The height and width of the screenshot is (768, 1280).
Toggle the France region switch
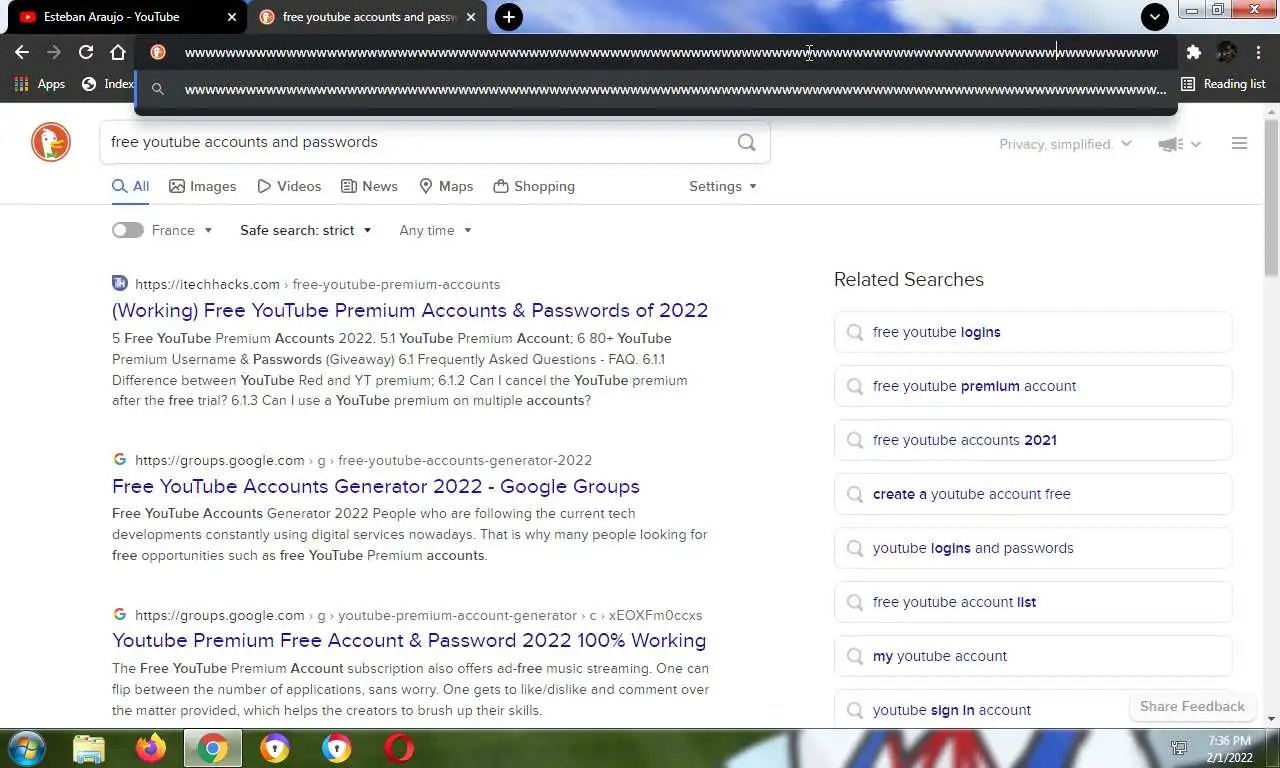[x=127, y=230]
